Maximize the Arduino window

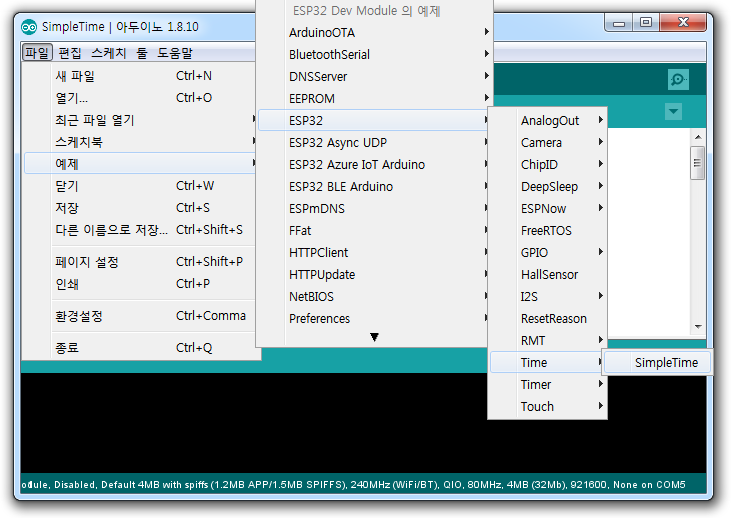[646, 22]
